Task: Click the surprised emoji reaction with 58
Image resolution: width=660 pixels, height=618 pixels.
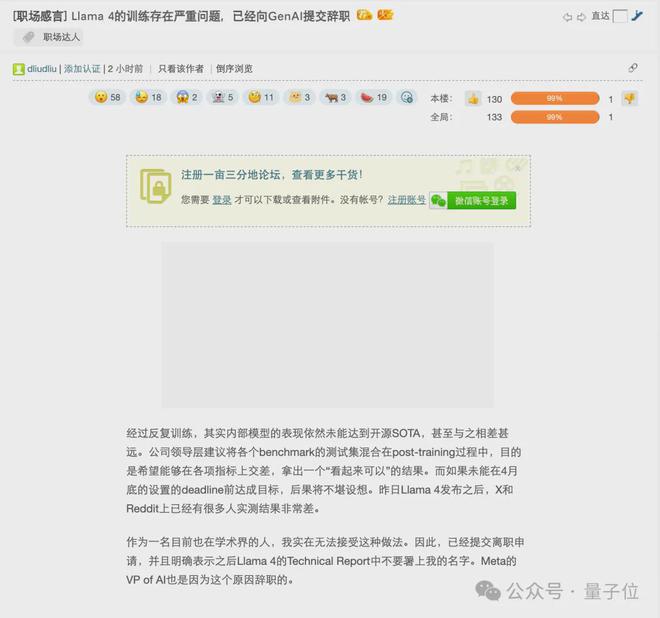Action: coord(107,97)
